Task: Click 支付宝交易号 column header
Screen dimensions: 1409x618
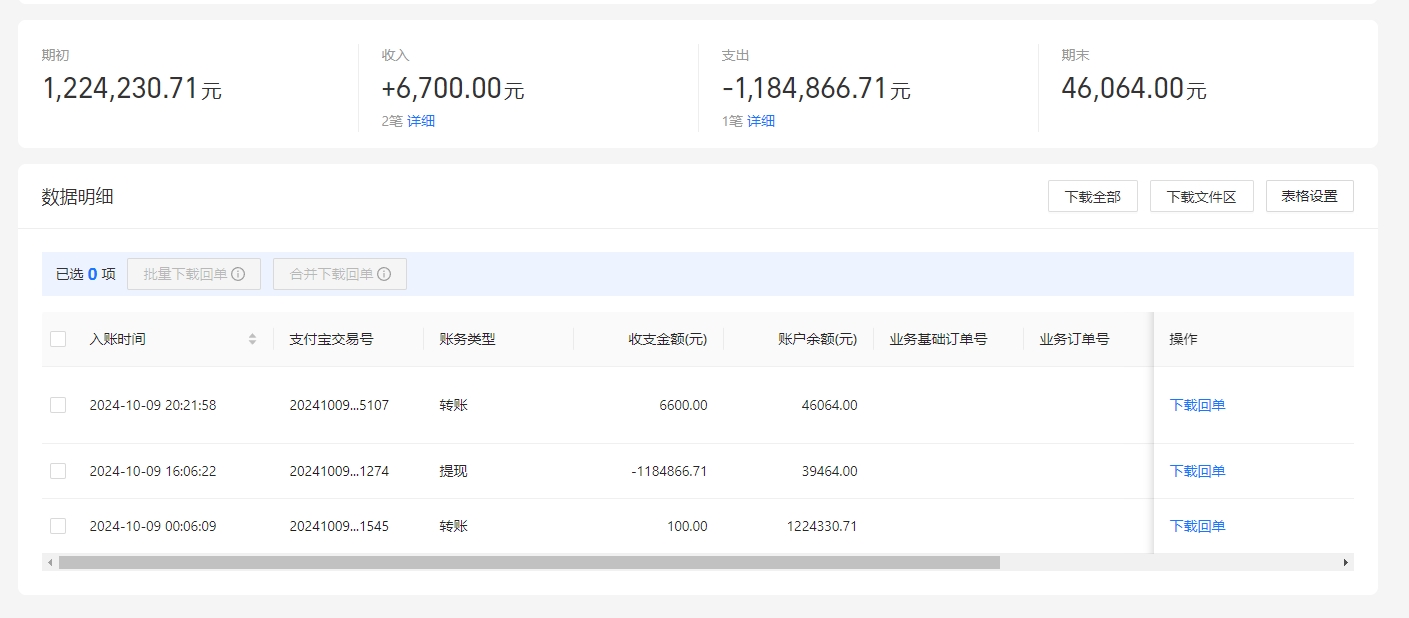Action: point(332,339)
